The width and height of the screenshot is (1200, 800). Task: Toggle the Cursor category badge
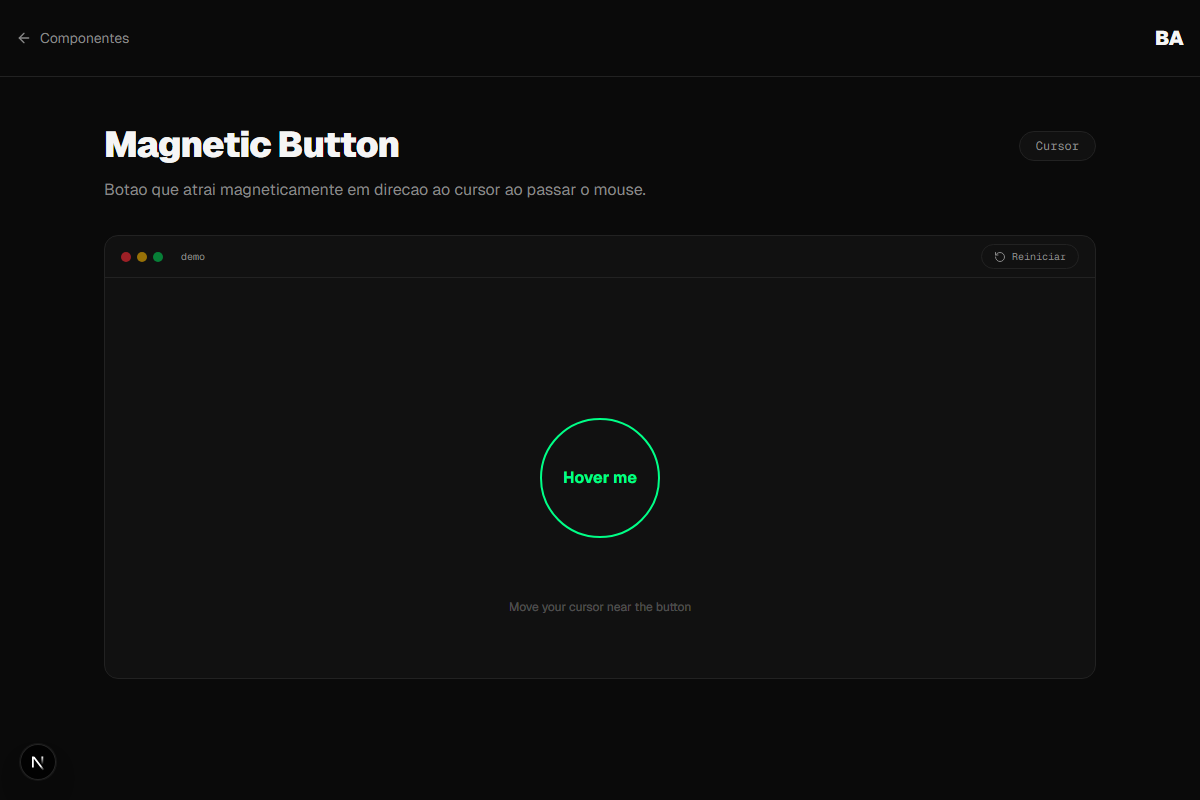1056,145
